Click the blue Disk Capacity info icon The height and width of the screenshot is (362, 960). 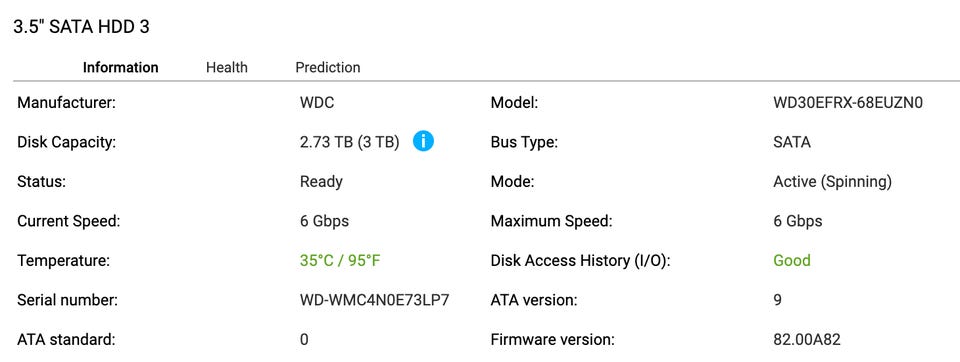point(423,141)
